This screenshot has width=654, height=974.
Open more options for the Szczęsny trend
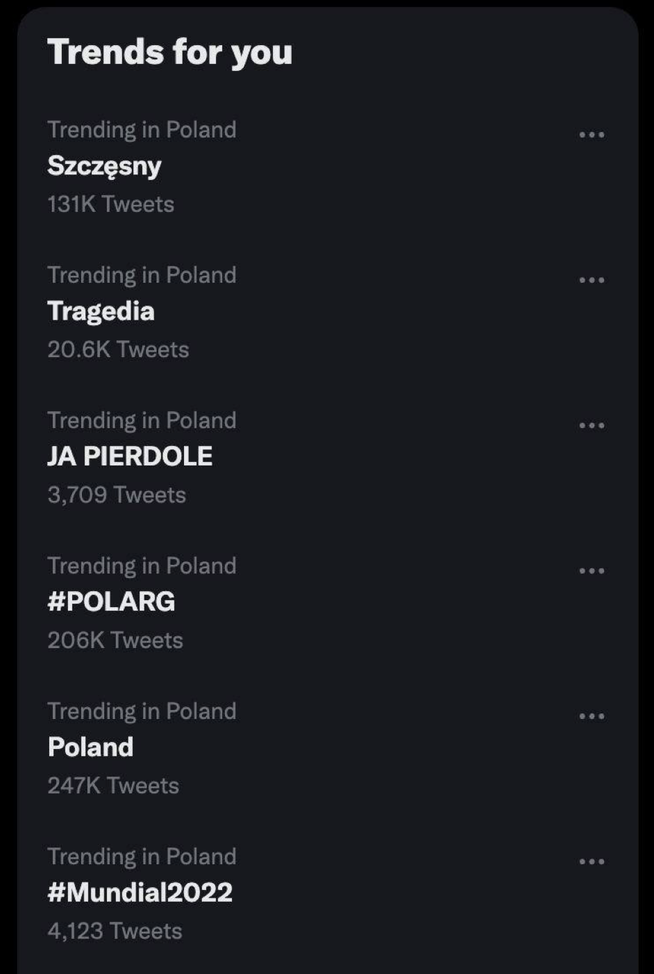pos(592,135)
